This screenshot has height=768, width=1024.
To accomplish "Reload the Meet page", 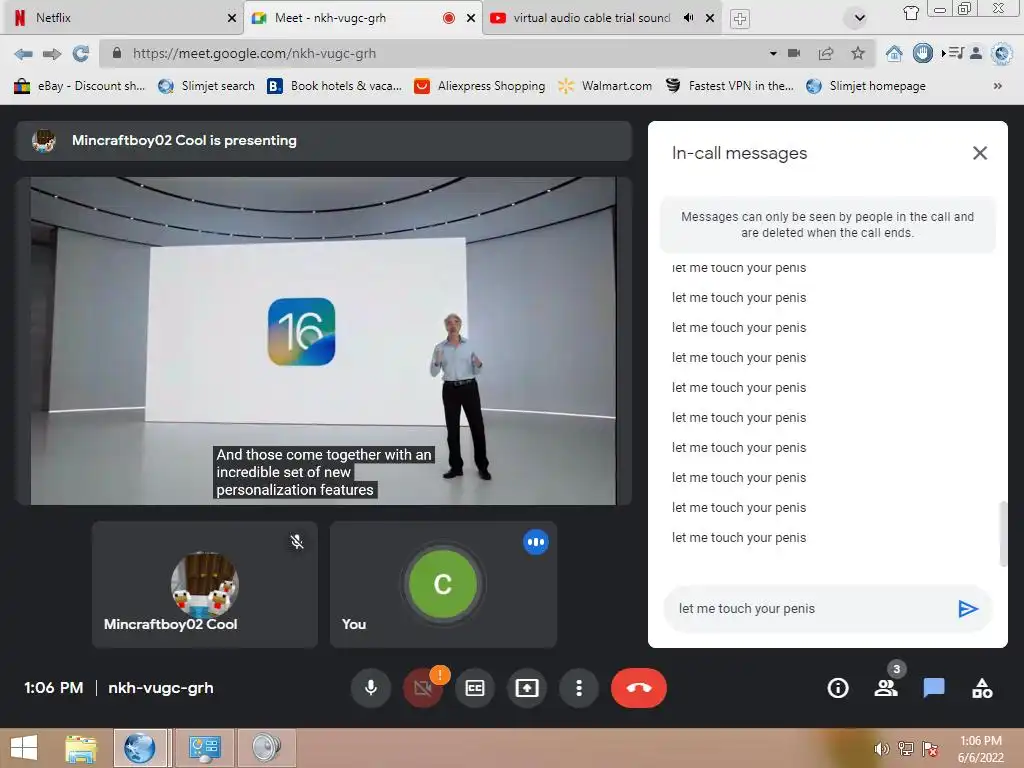I will point(81,54).
